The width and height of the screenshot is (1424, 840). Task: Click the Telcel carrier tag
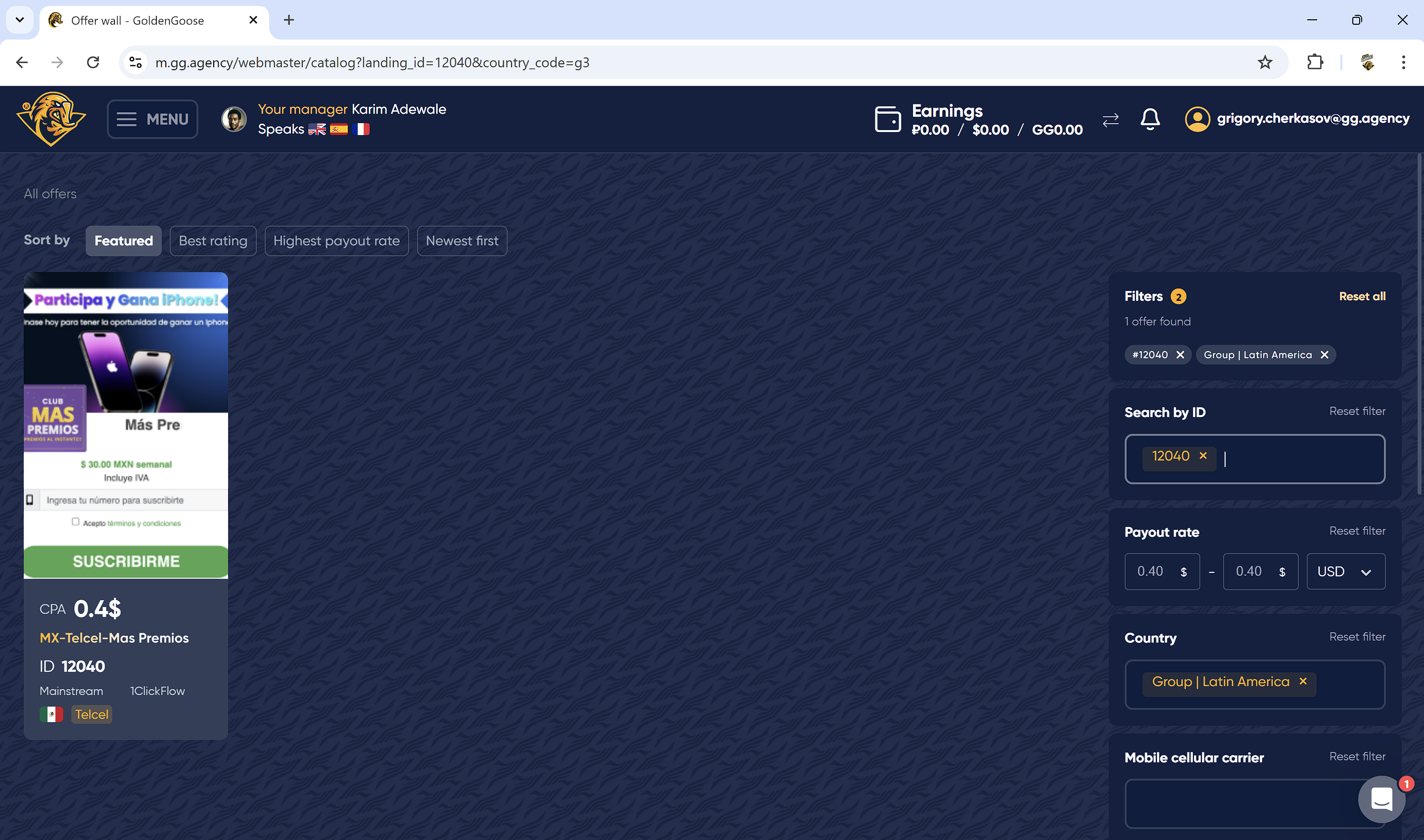point(91,714)
